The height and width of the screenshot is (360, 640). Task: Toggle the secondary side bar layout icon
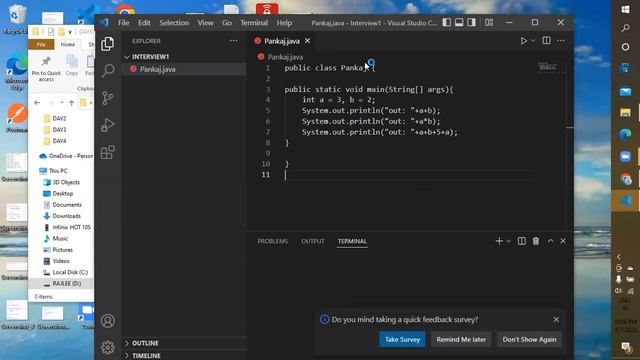(471, 22)
